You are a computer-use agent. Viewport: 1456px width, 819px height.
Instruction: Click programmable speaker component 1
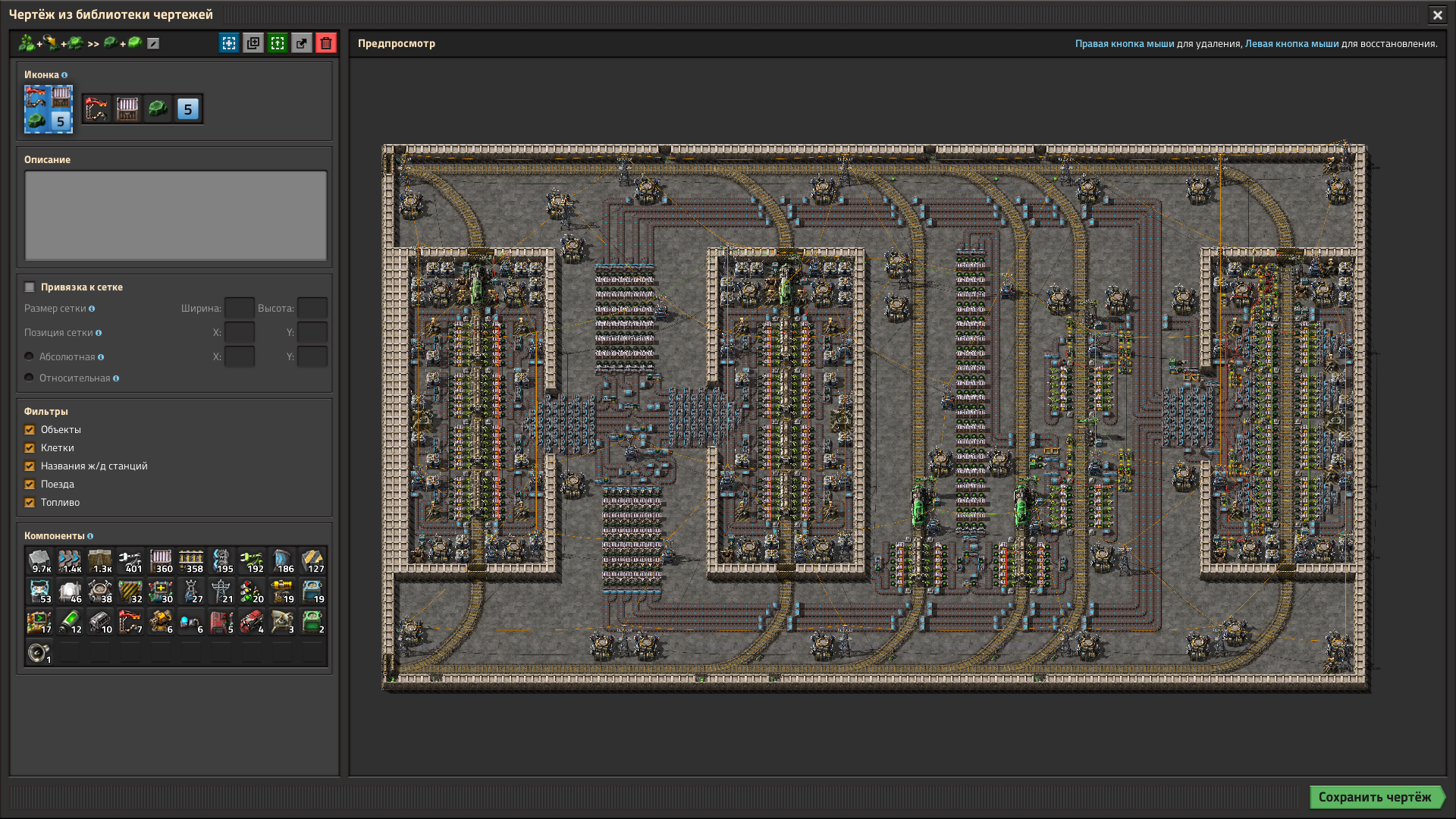pyautogui.click(x=39, y=652)
